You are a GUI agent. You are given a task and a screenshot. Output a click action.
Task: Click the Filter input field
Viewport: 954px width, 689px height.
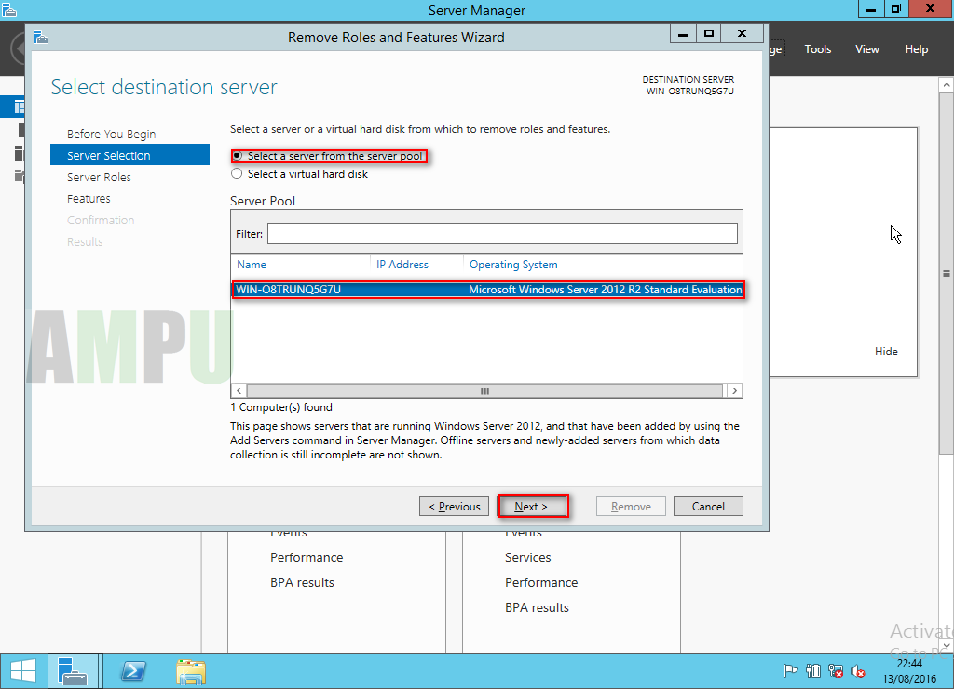coord(500,233)
